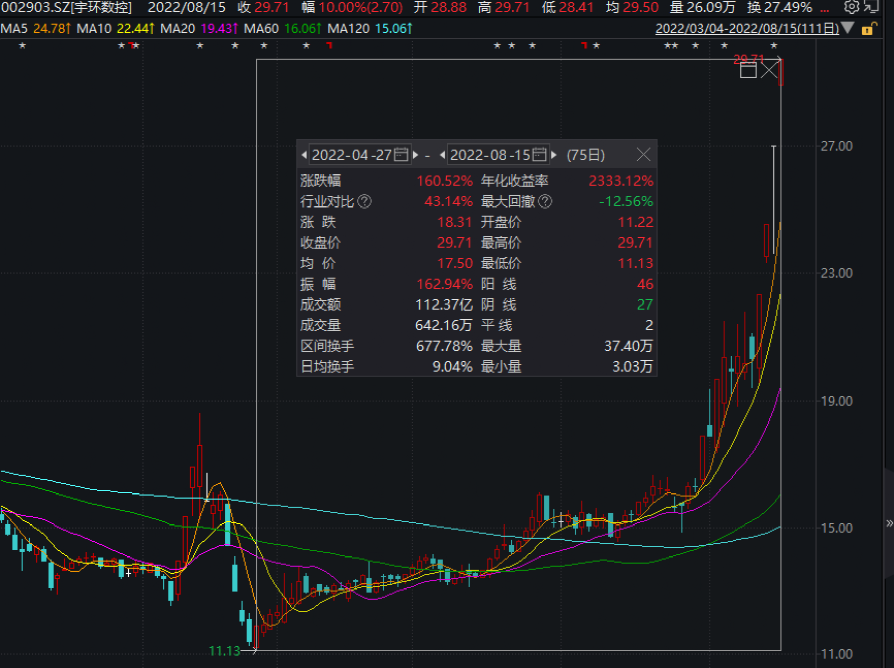Open calendar picker for end date 2022-08-15
The height and width of the screenshot is (668, 894).
[541, 155]
